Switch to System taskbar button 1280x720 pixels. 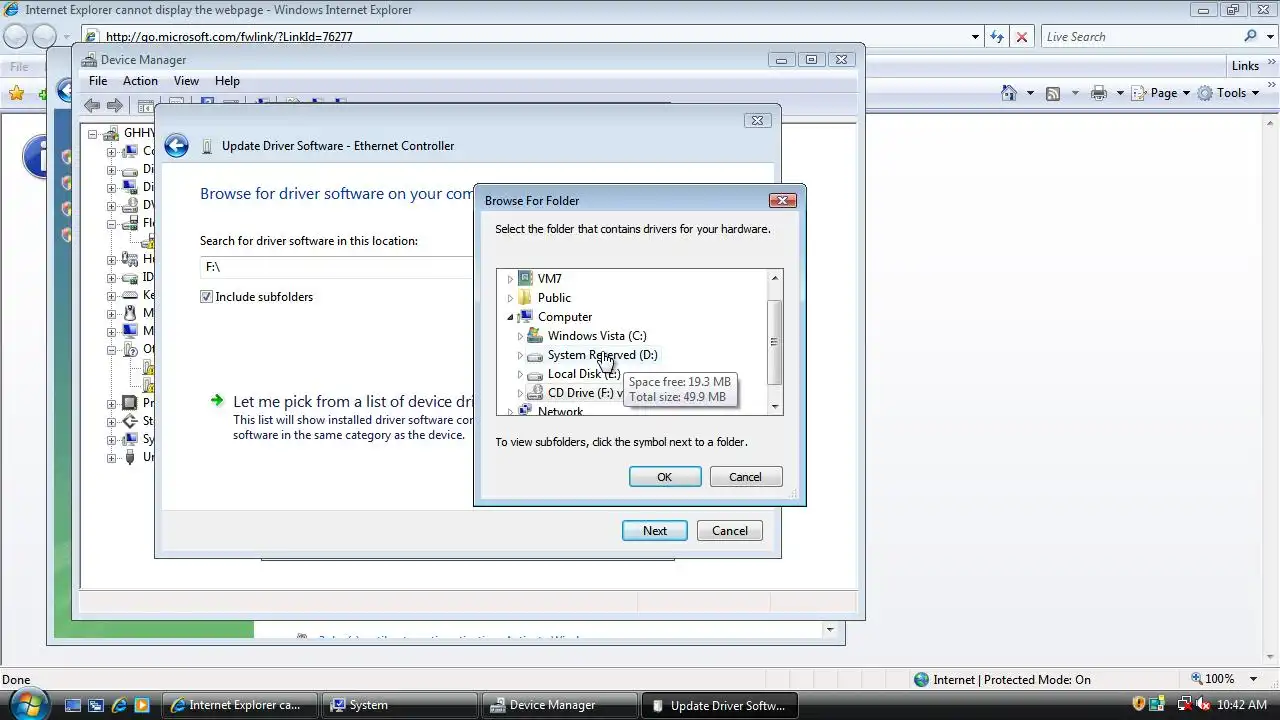click(400, 705)
